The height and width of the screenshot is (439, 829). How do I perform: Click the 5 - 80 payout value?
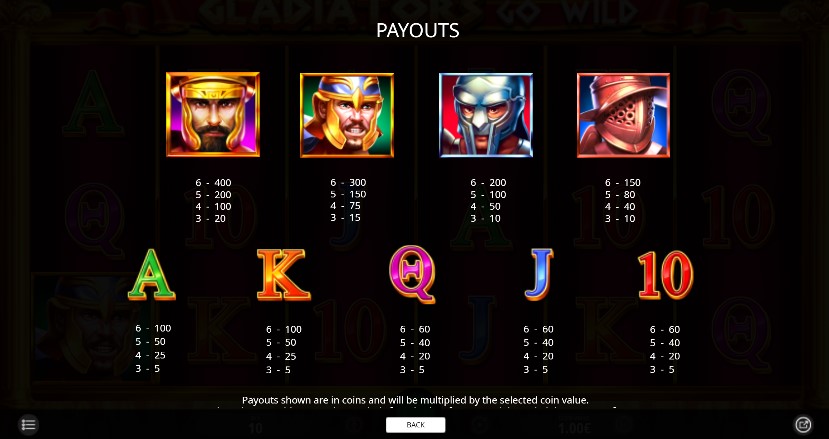(620, 195)
